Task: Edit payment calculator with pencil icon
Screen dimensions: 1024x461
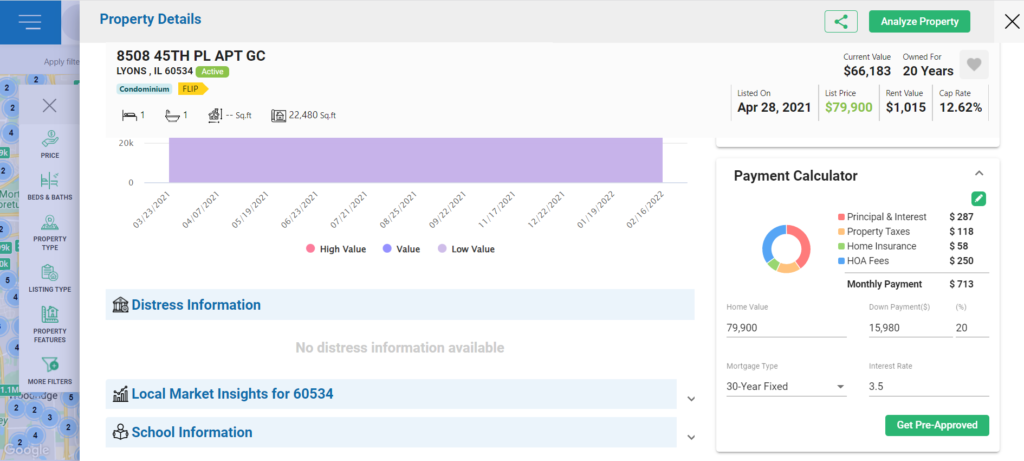Action: [x=978, y=199]
